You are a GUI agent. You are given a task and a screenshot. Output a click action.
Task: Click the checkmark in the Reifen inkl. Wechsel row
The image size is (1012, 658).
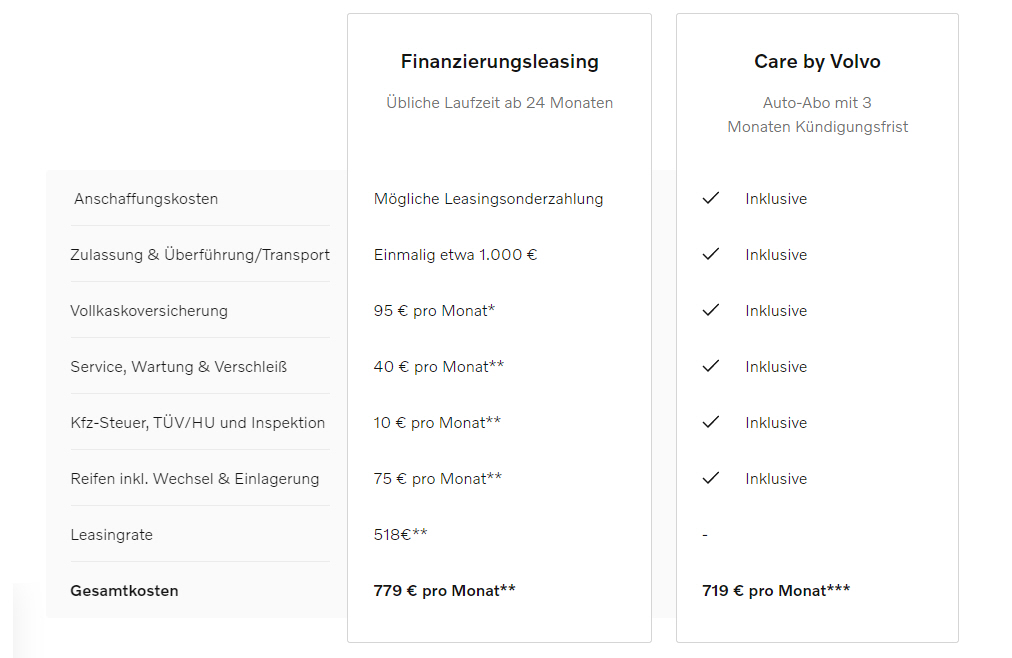pyautogui.click(x=711, y=478)
